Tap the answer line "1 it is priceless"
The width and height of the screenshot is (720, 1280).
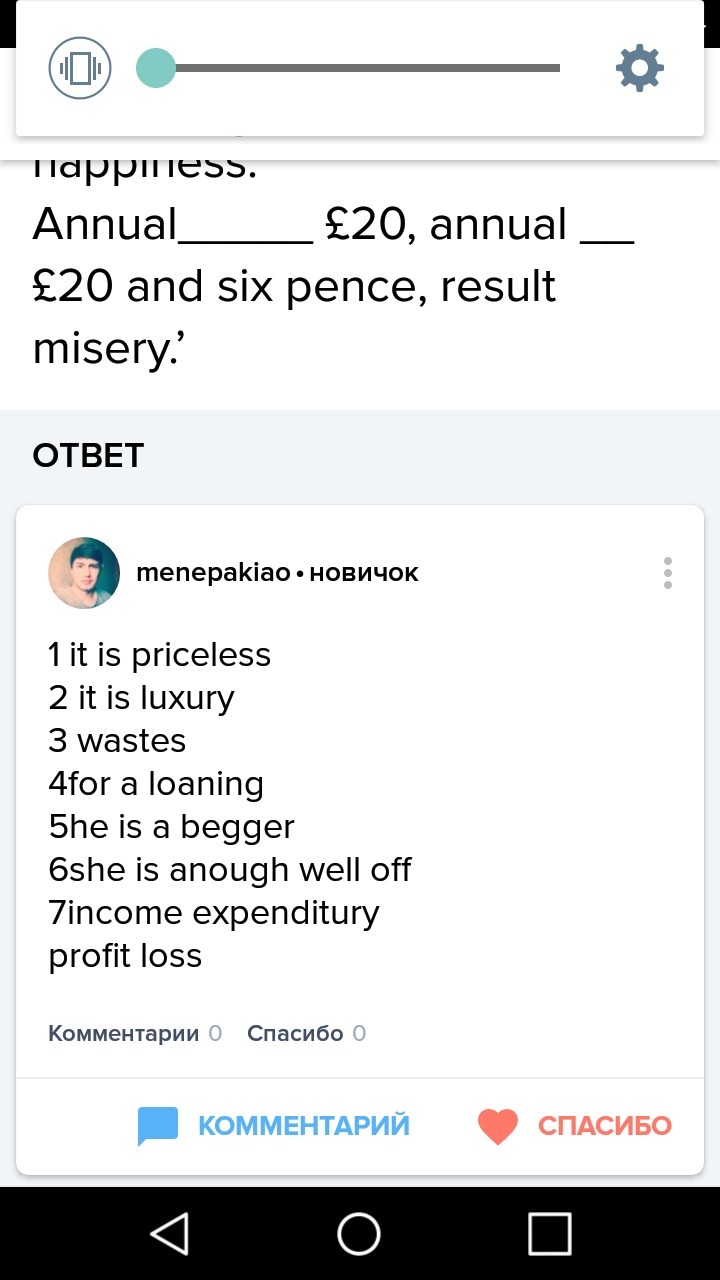[x=160, y=655]
